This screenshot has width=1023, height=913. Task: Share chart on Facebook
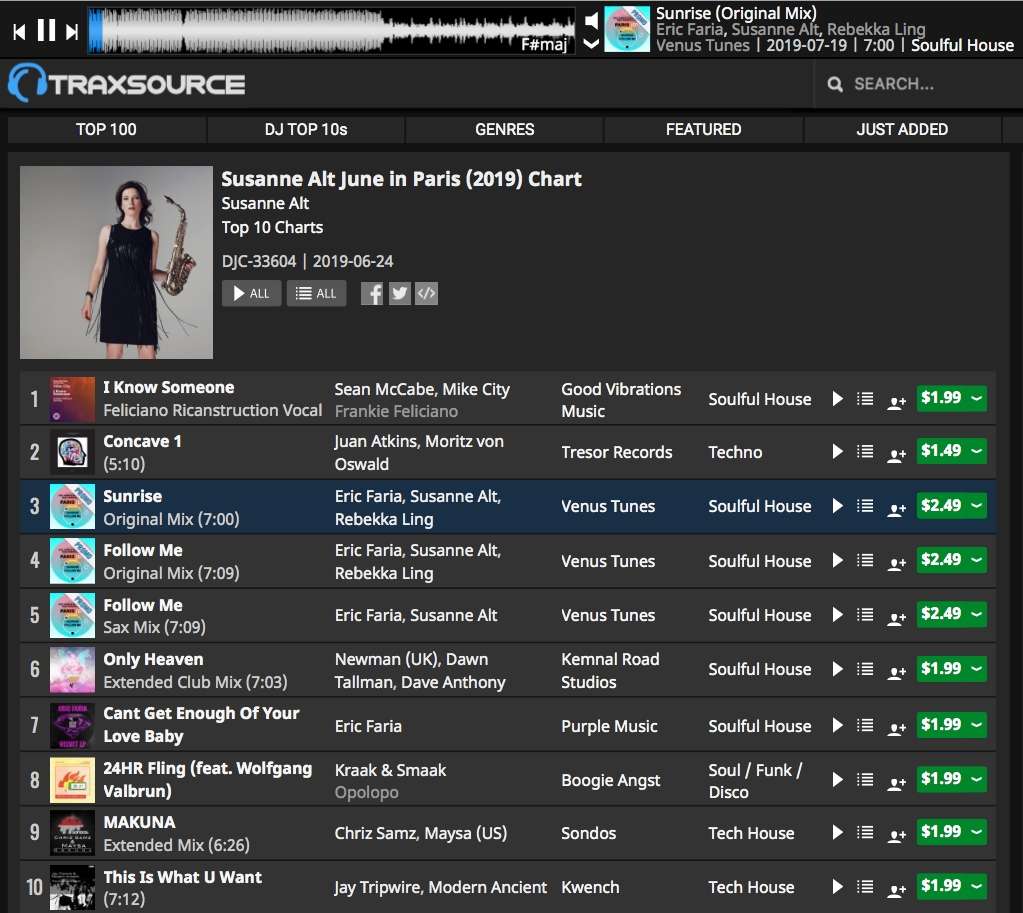(372, 294)
